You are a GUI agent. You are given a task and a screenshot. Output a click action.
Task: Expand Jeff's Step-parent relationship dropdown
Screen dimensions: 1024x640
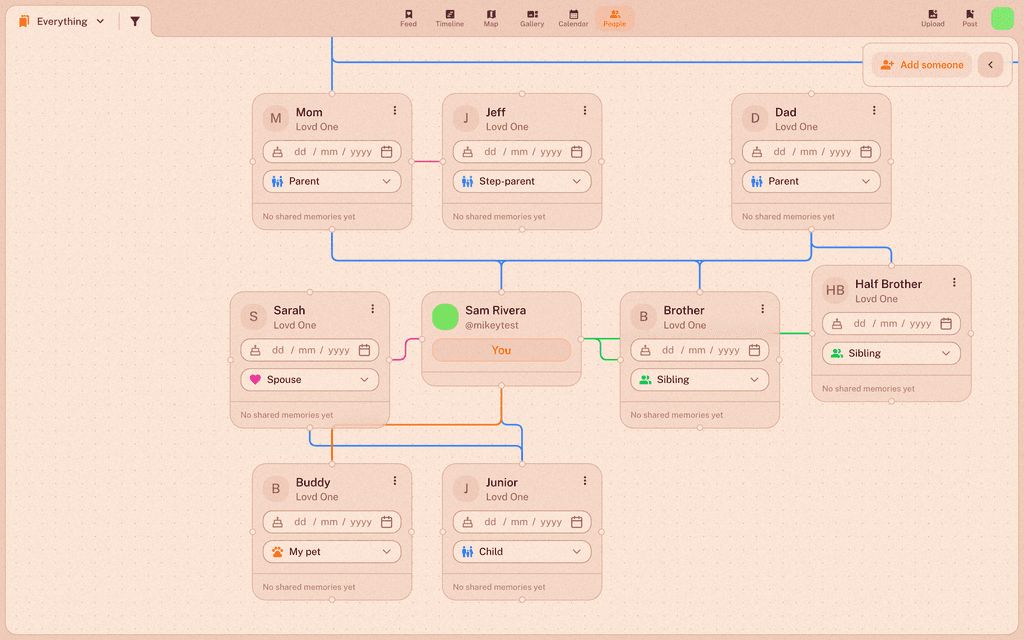pyautogui.click(x=522, y=182)
